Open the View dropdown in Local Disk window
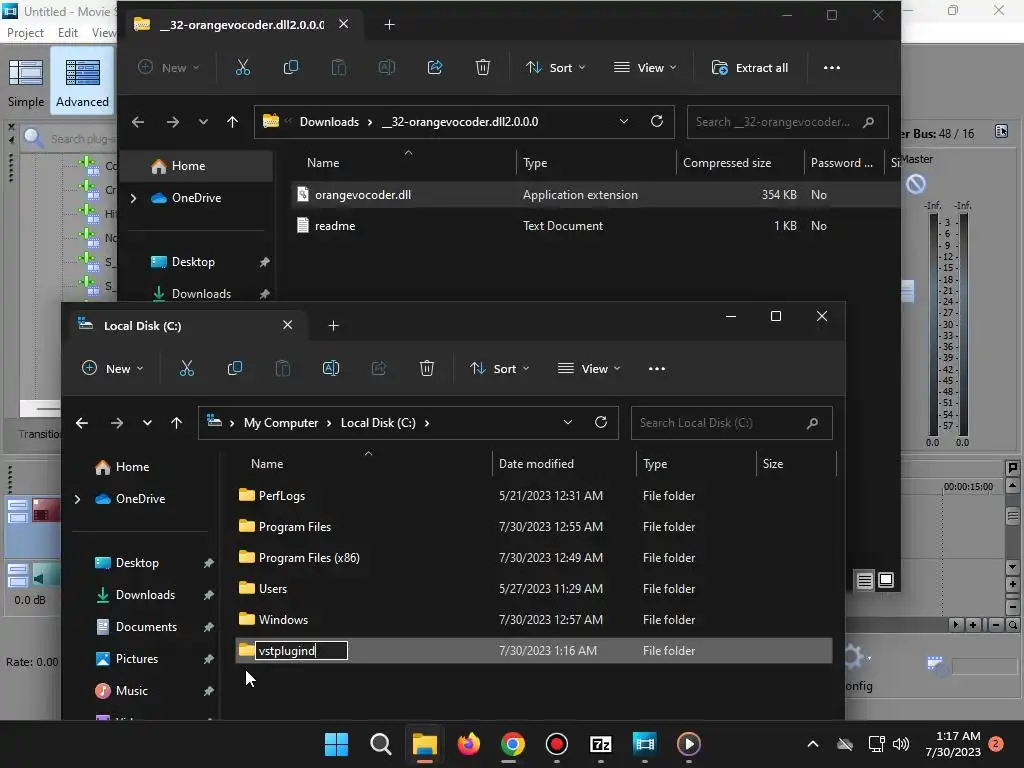Image resolution: width=1024 pixels, height=768 pixels. click(x=589, y=368)
